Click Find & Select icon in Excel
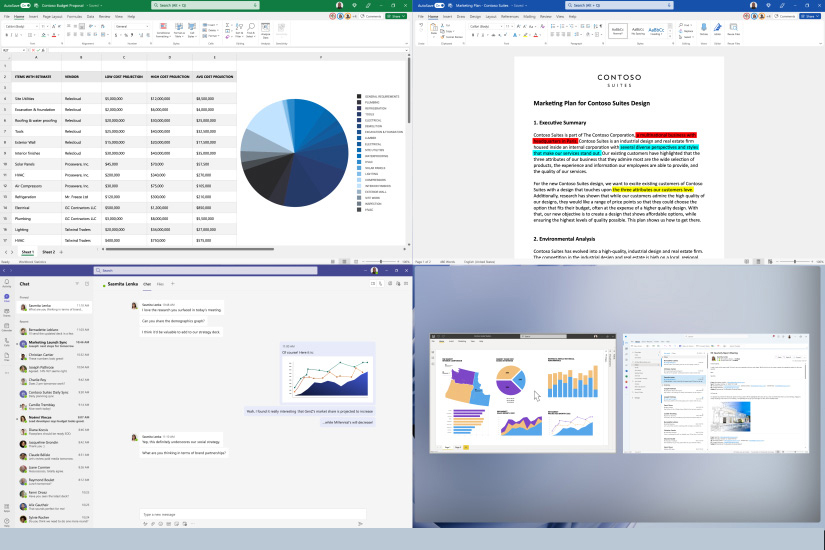The width and height of the screenshot is (825, 550). pyautogui.click(x=251, y=29)
